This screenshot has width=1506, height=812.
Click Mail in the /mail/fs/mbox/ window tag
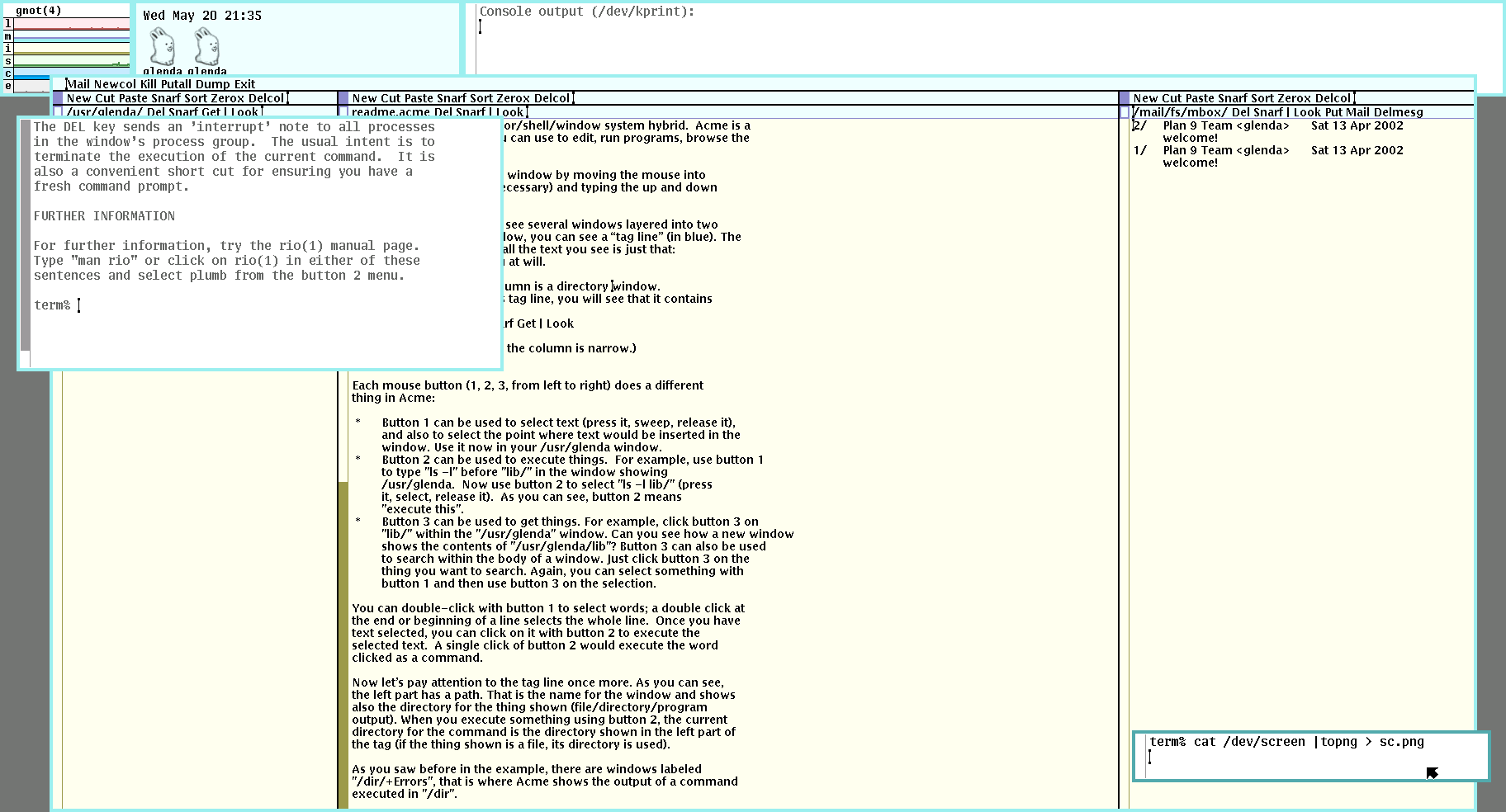[1359, 112]
